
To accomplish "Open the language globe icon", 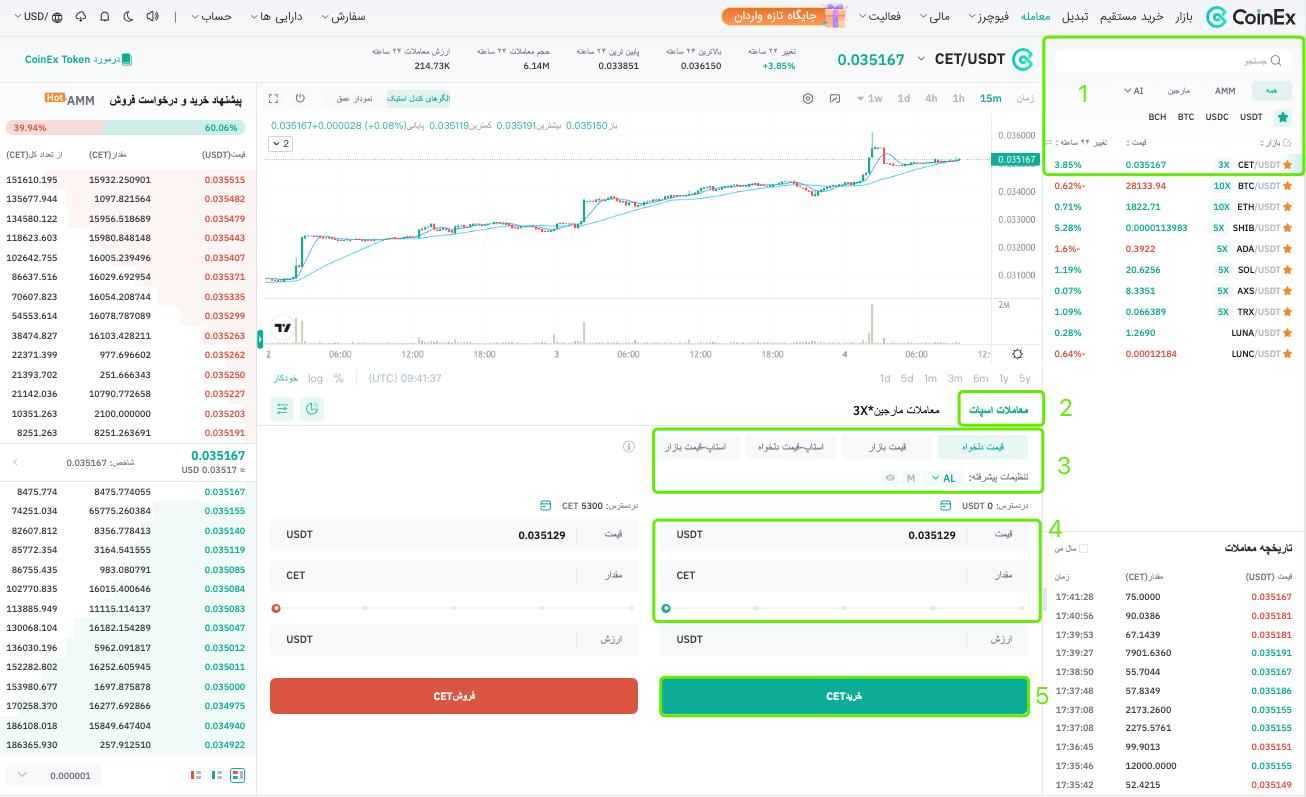I will [x=56, y=17].
